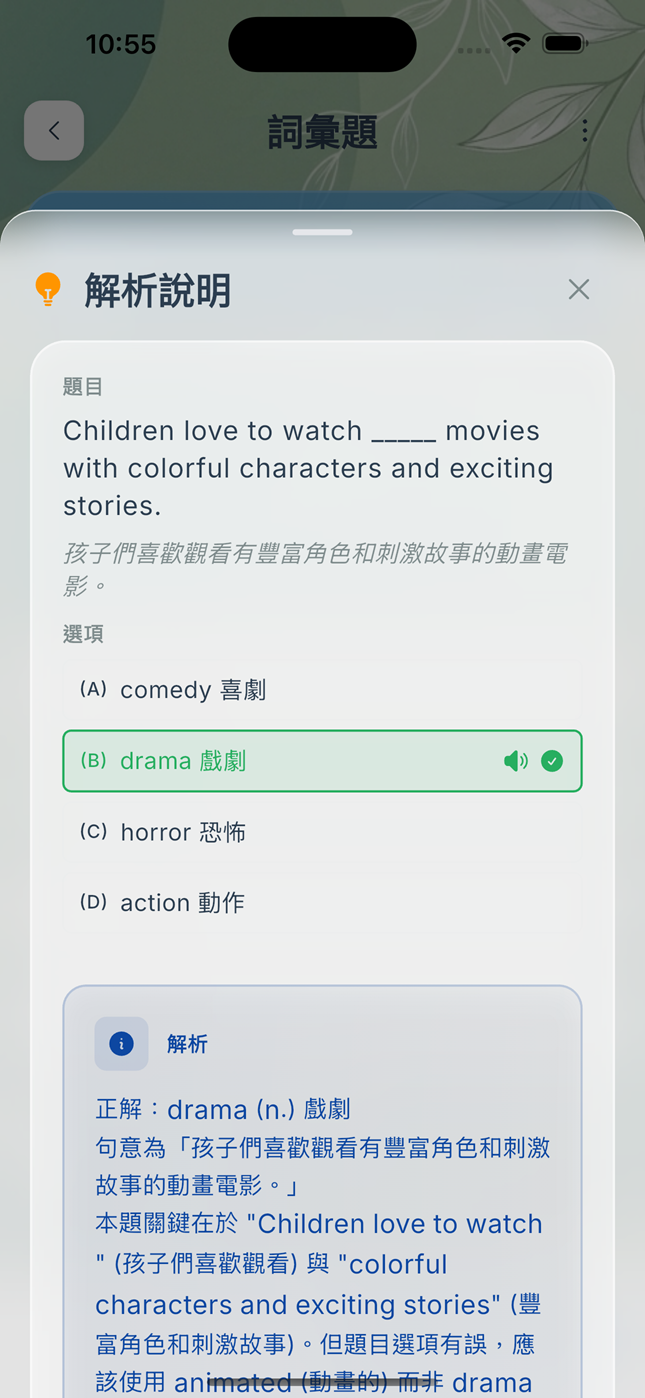This screenshot has width=645, height=1398.
Task: Tap the 題目 section label
Action: coord(83,387)
